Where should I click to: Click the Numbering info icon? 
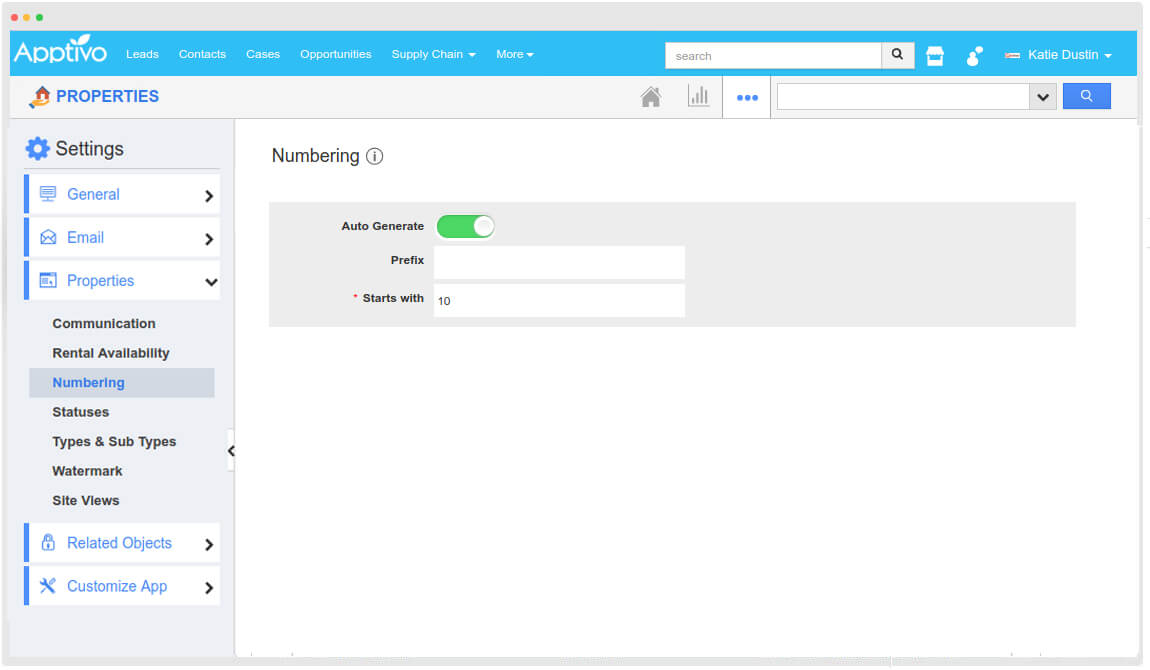click(374, 156)
